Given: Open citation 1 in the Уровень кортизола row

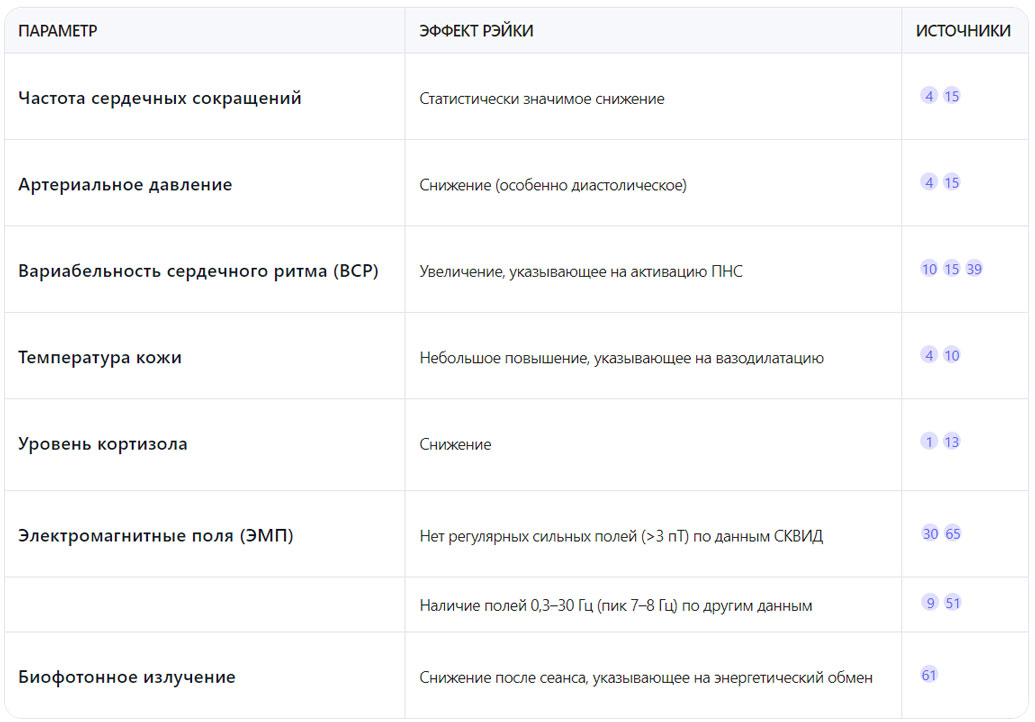Looking at the screenshot, I should (930, 441).
